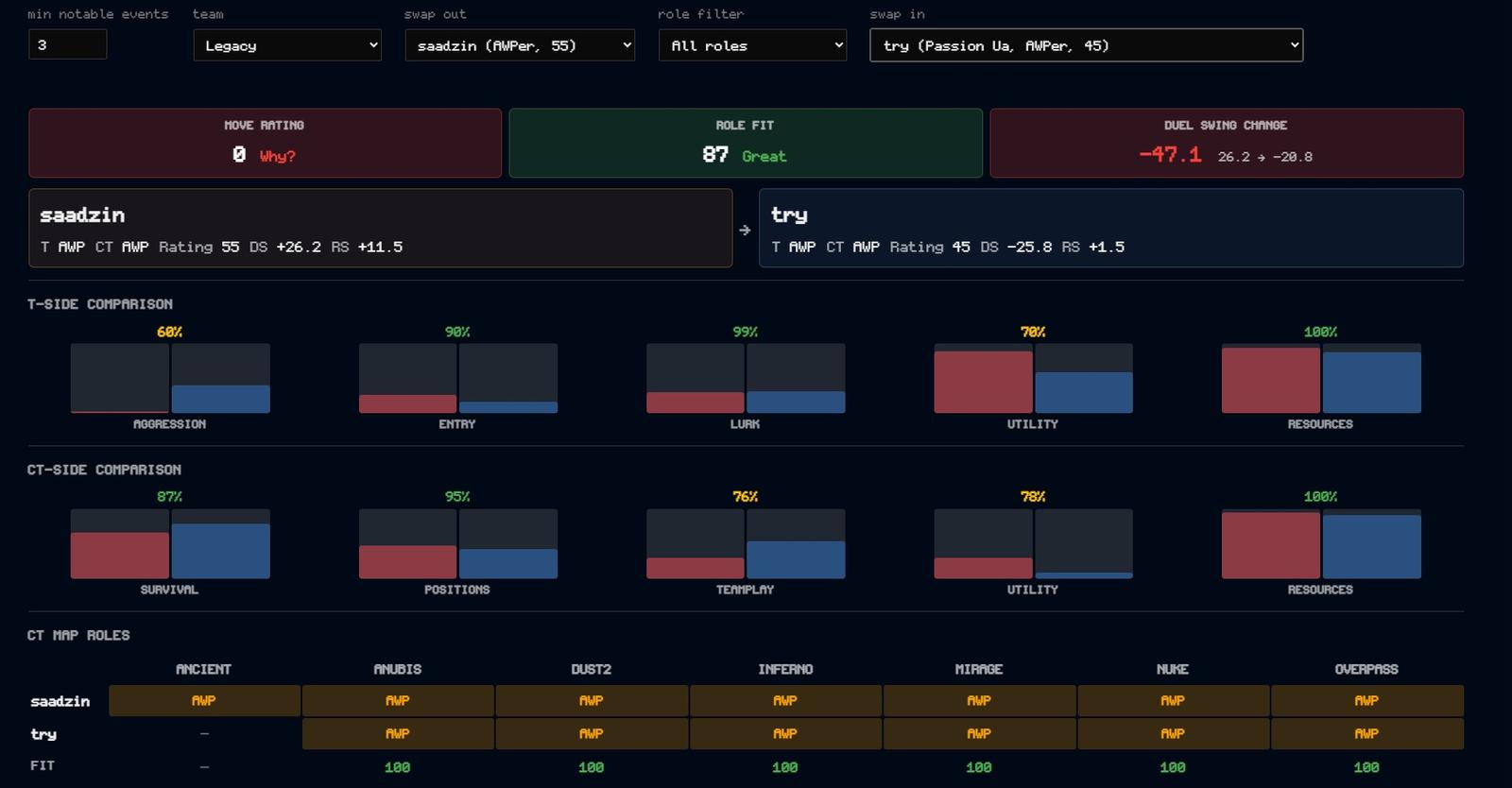The image size is (1512, 788).
Task: Click the T-Side Comparison section heading
Action: (x=100, y=304)
